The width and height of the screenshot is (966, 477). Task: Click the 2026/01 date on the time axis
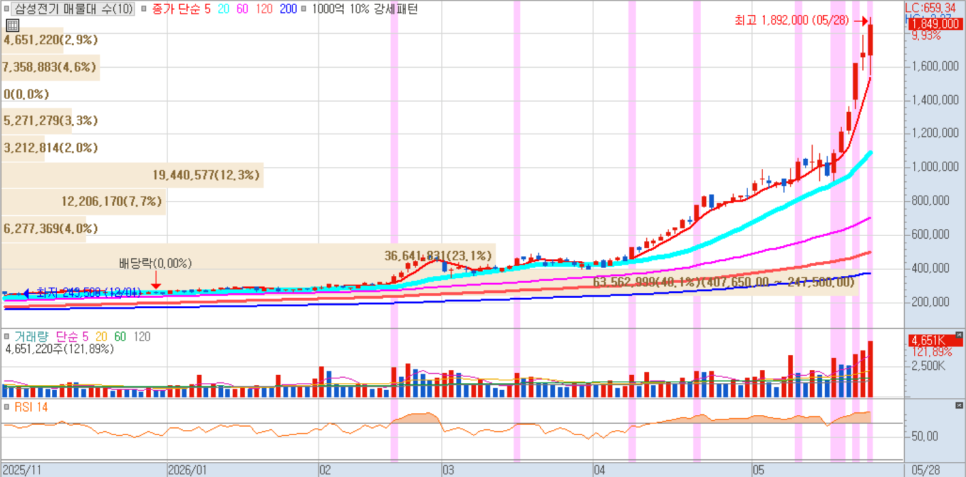pyautogui.click(x=188, y=470)
